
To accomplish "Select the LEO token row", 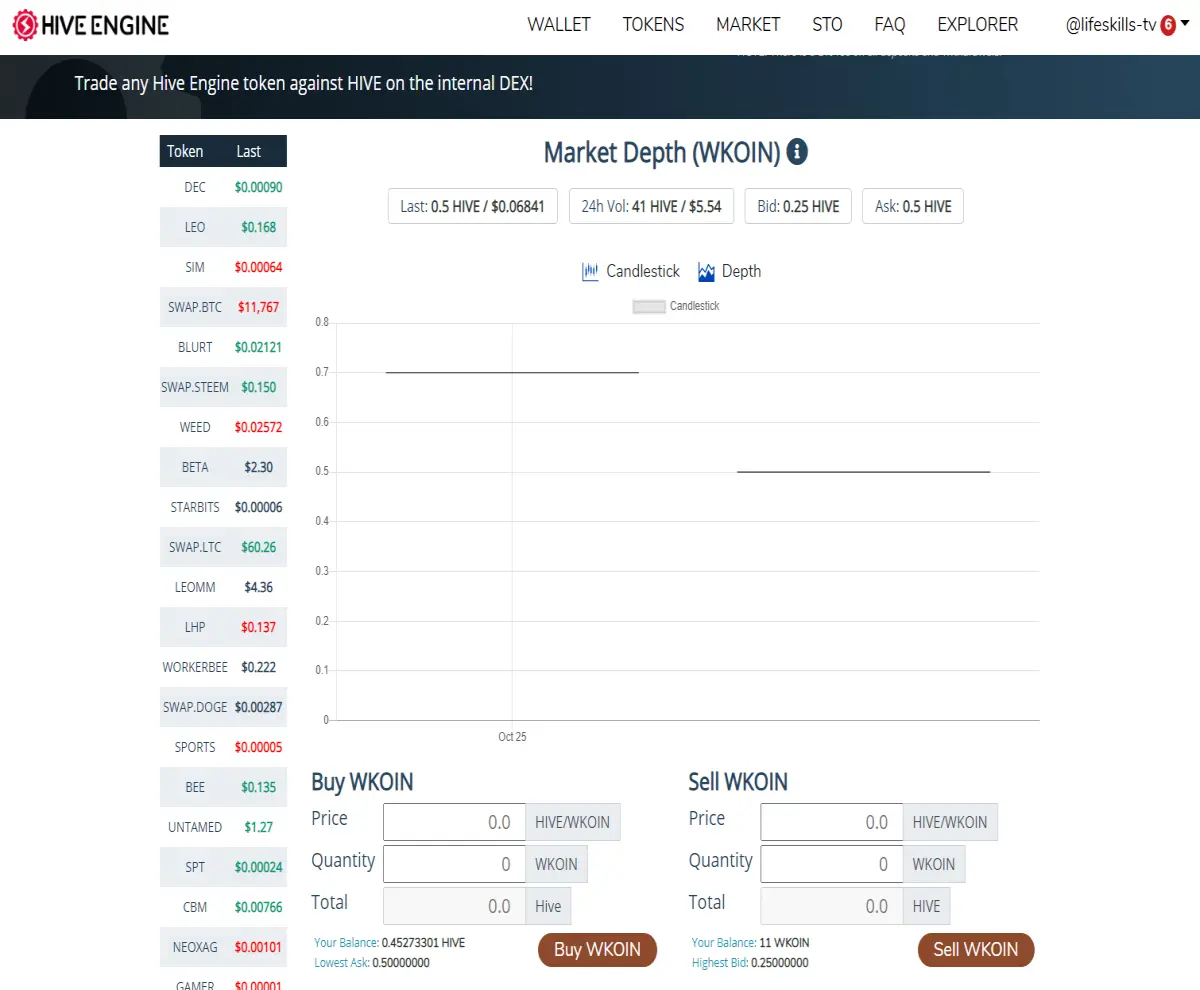I will (x=223, y=227).
